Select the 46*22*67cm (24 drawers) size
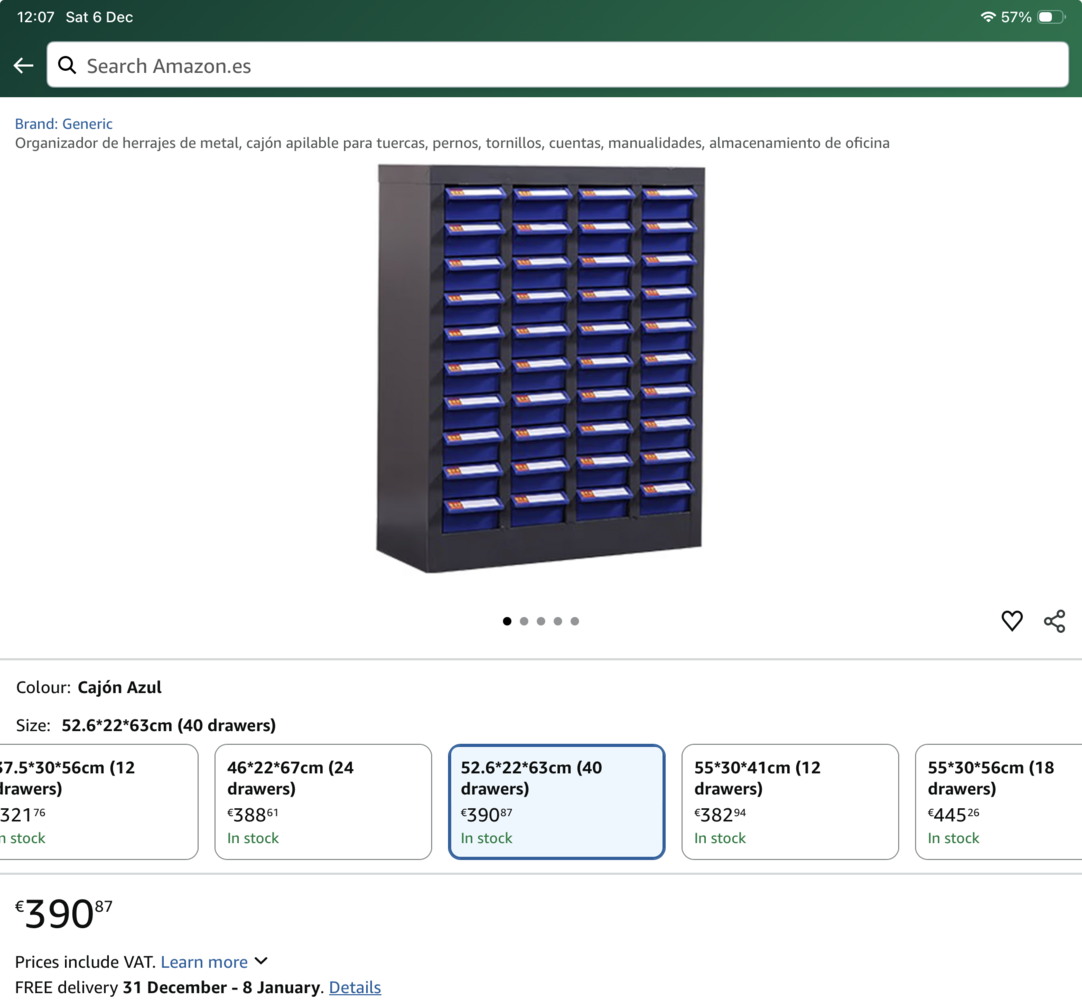Image resolution: width=1082 pixels, height=1000 pixels. pos(323,801)
